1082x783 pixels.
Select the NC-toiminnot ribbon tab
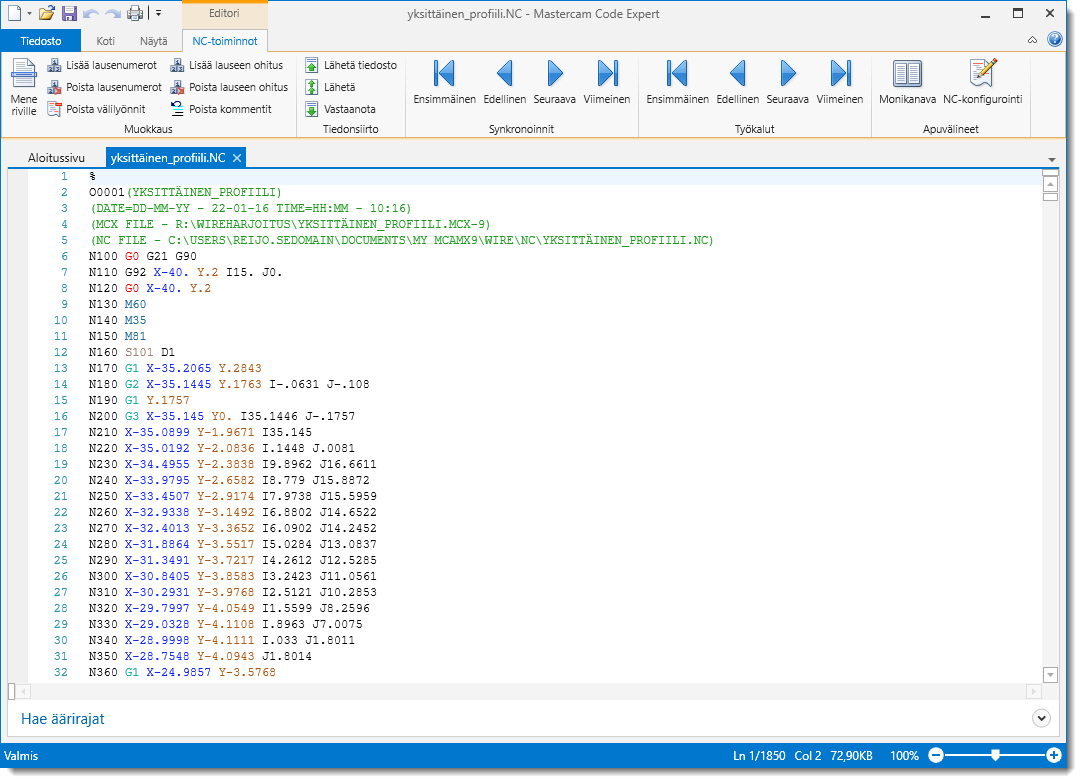(225, 41)
